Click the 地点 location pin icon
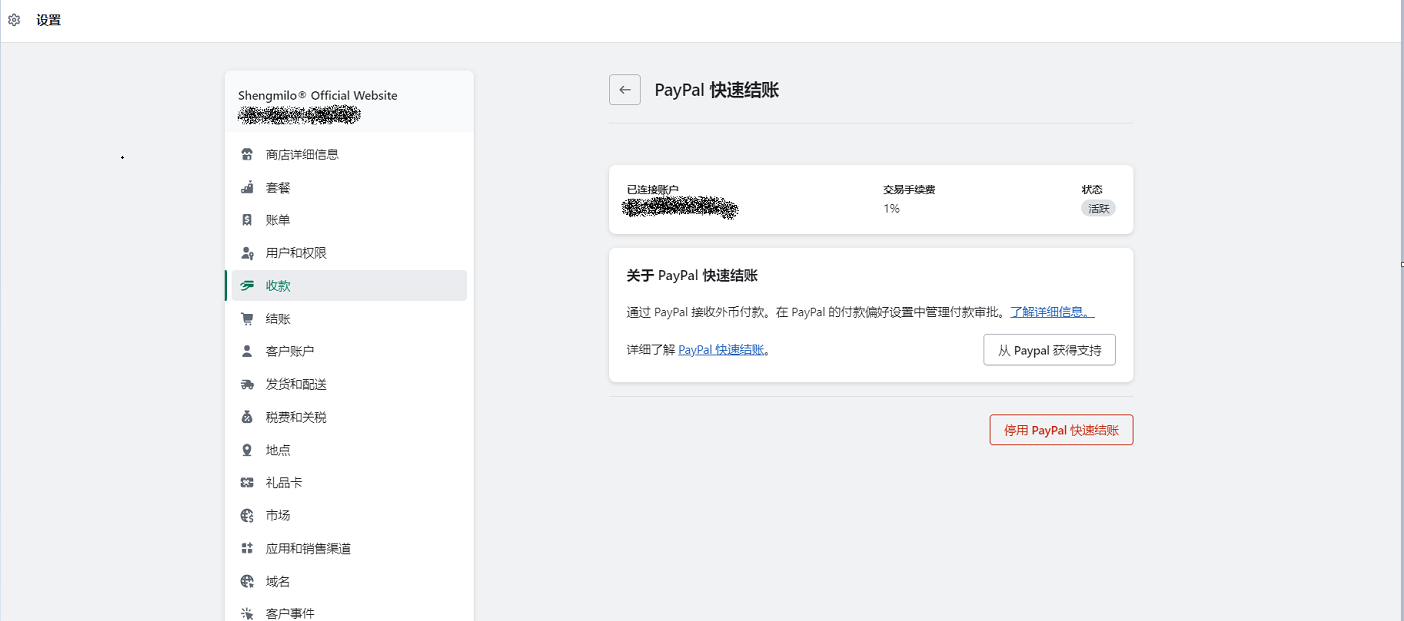This screenshot has height=621, width=1404. pyautogui.click(x=247, y=450)
